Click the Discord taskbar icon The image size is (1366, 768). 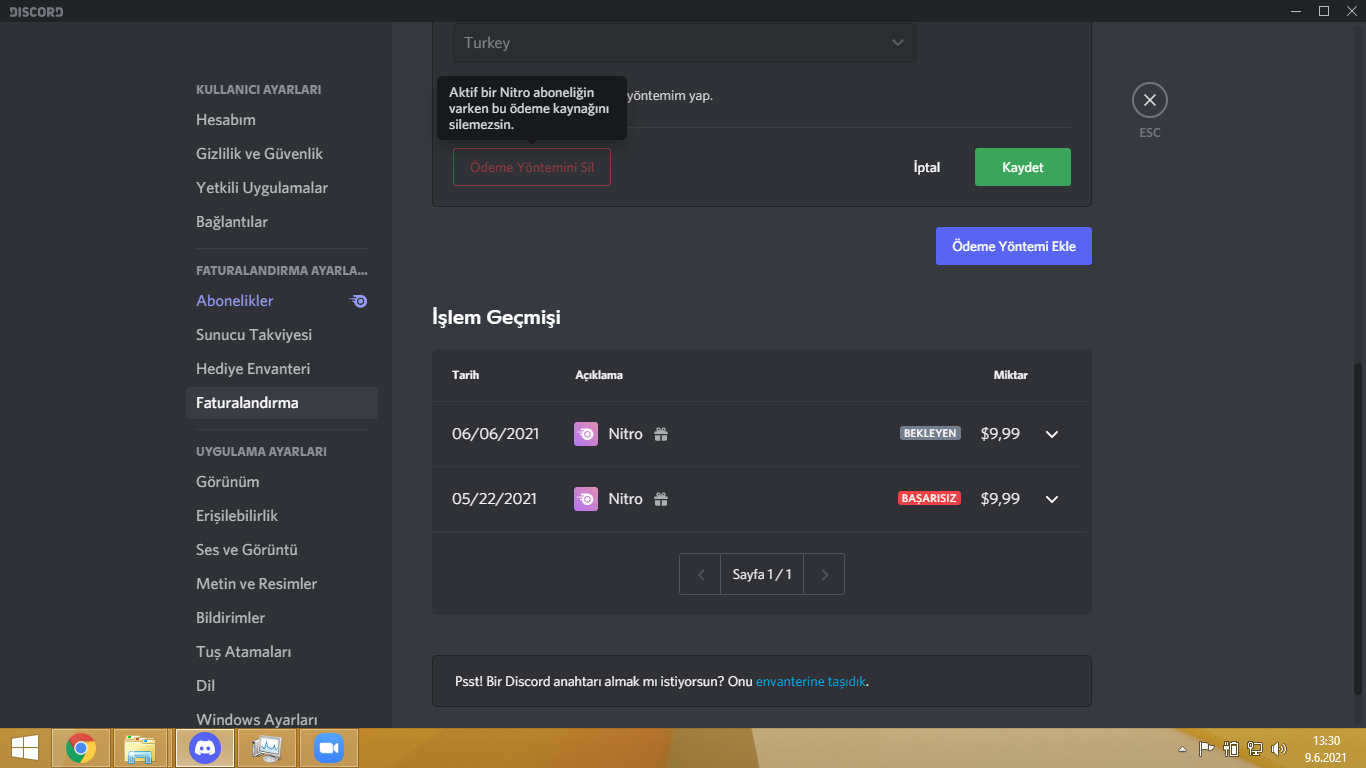pyautogui.click(x=205, y=748)
